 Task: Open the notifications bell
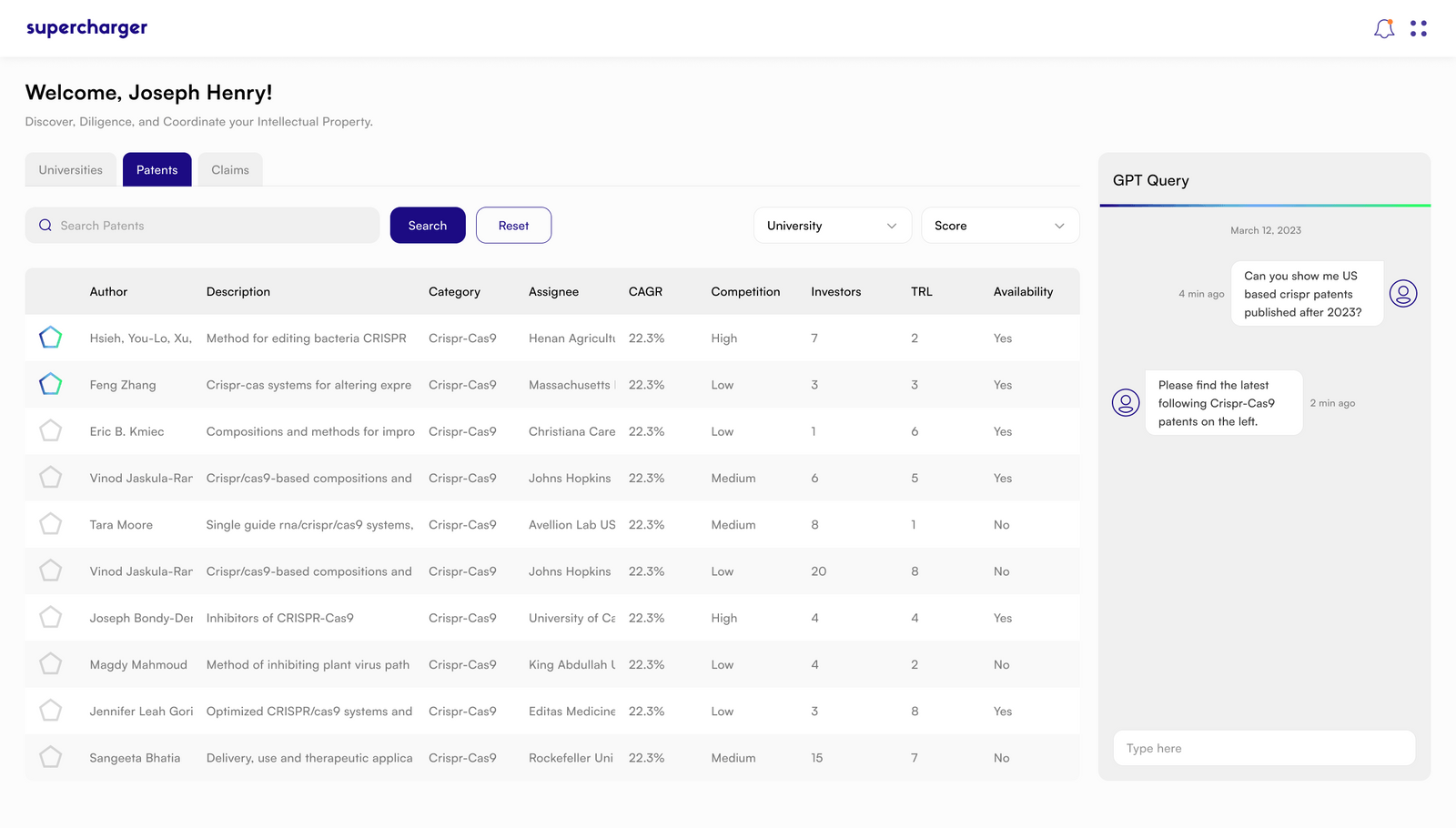[1384, 28]
